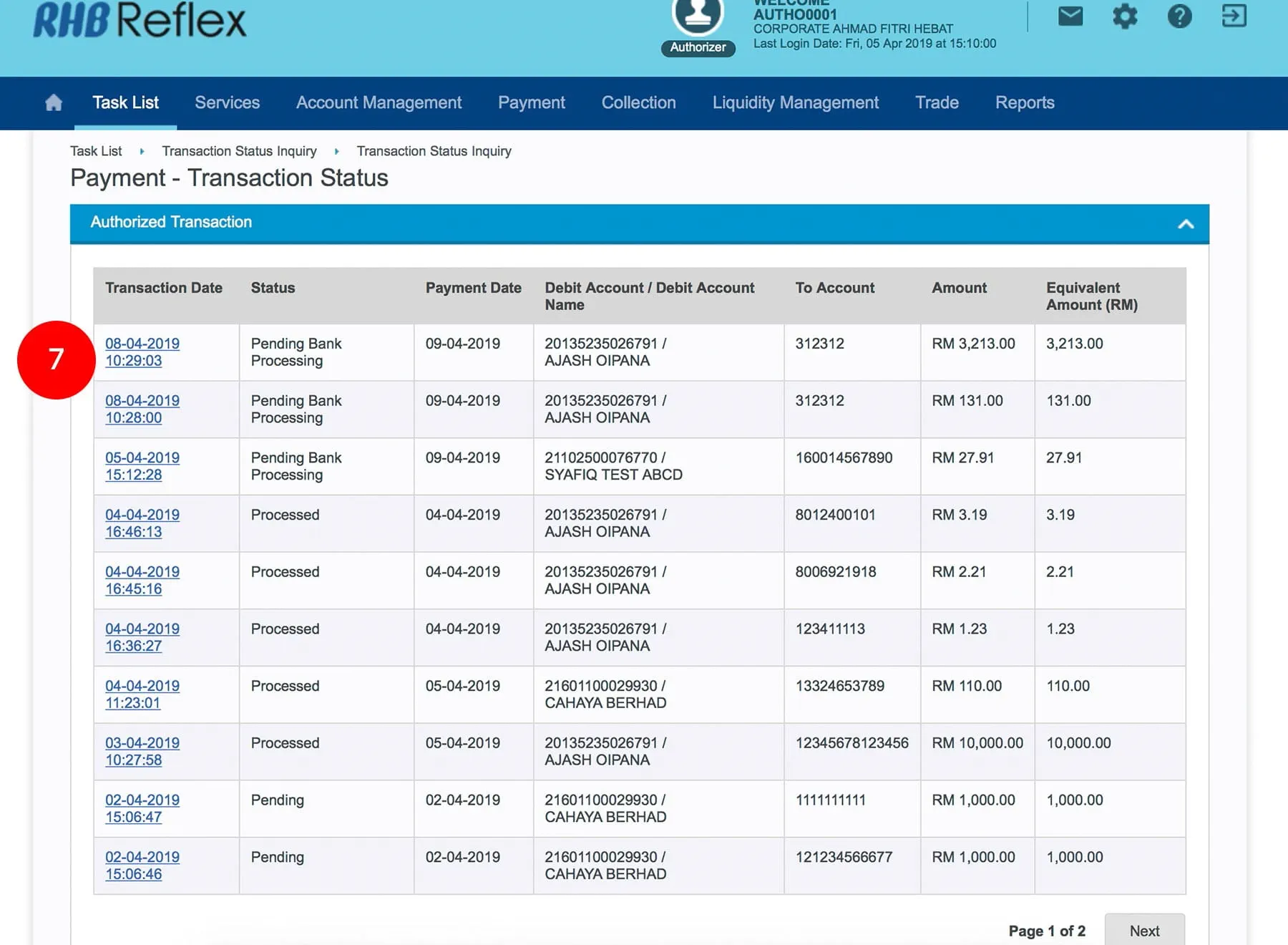
Task: Open transaction dated 03-04-2019 10:27:58
Action: (142, 752)
